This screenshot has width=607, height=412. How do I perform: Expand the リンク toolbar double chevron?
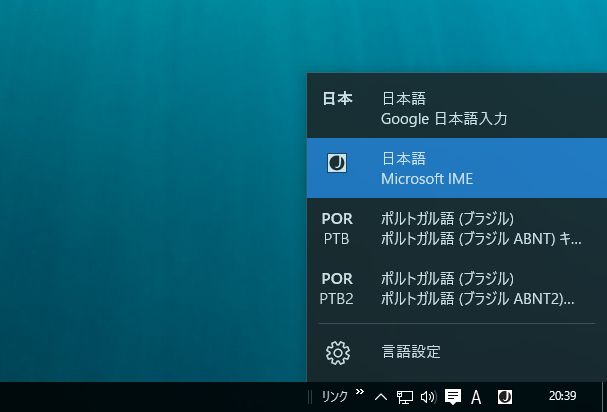click(x=360, y=391)
